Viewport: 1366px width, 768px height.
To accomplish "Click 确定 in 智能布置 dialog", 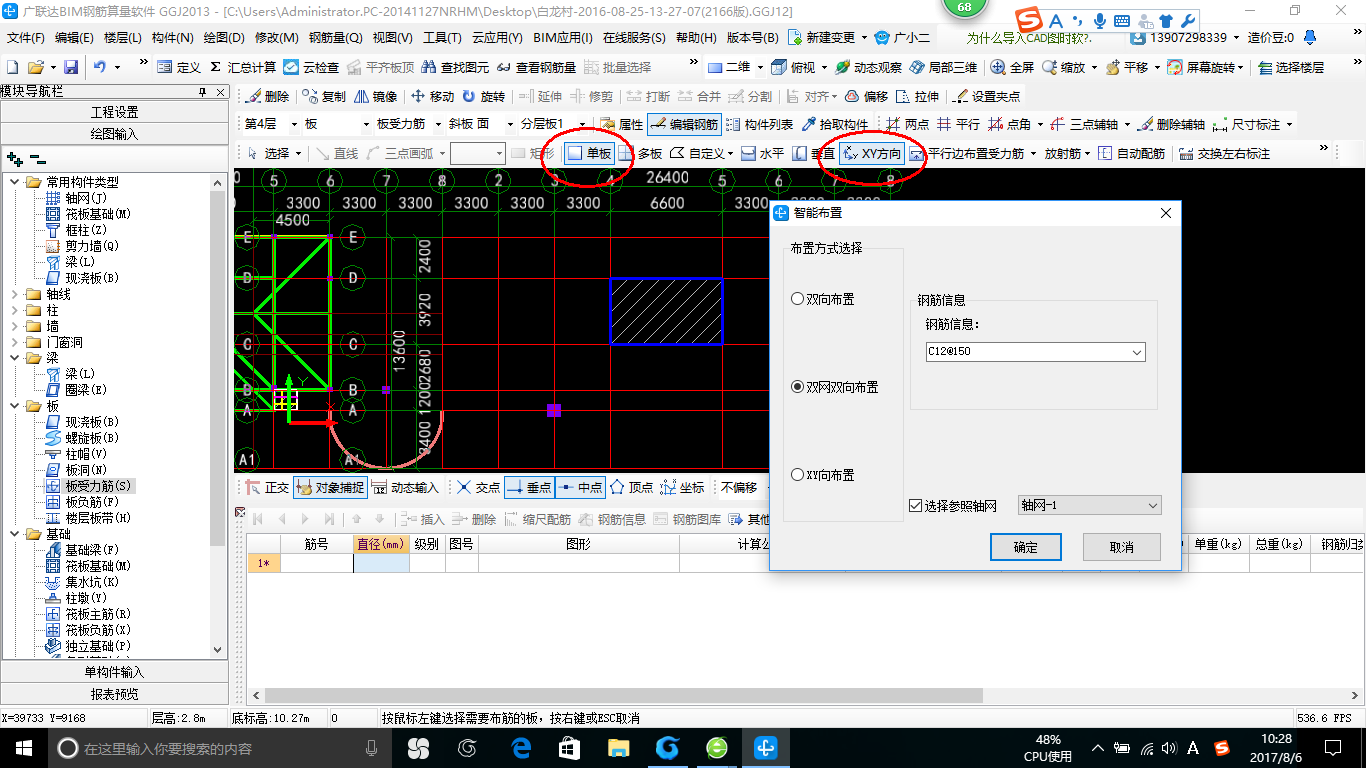I will coord(1025,547).
